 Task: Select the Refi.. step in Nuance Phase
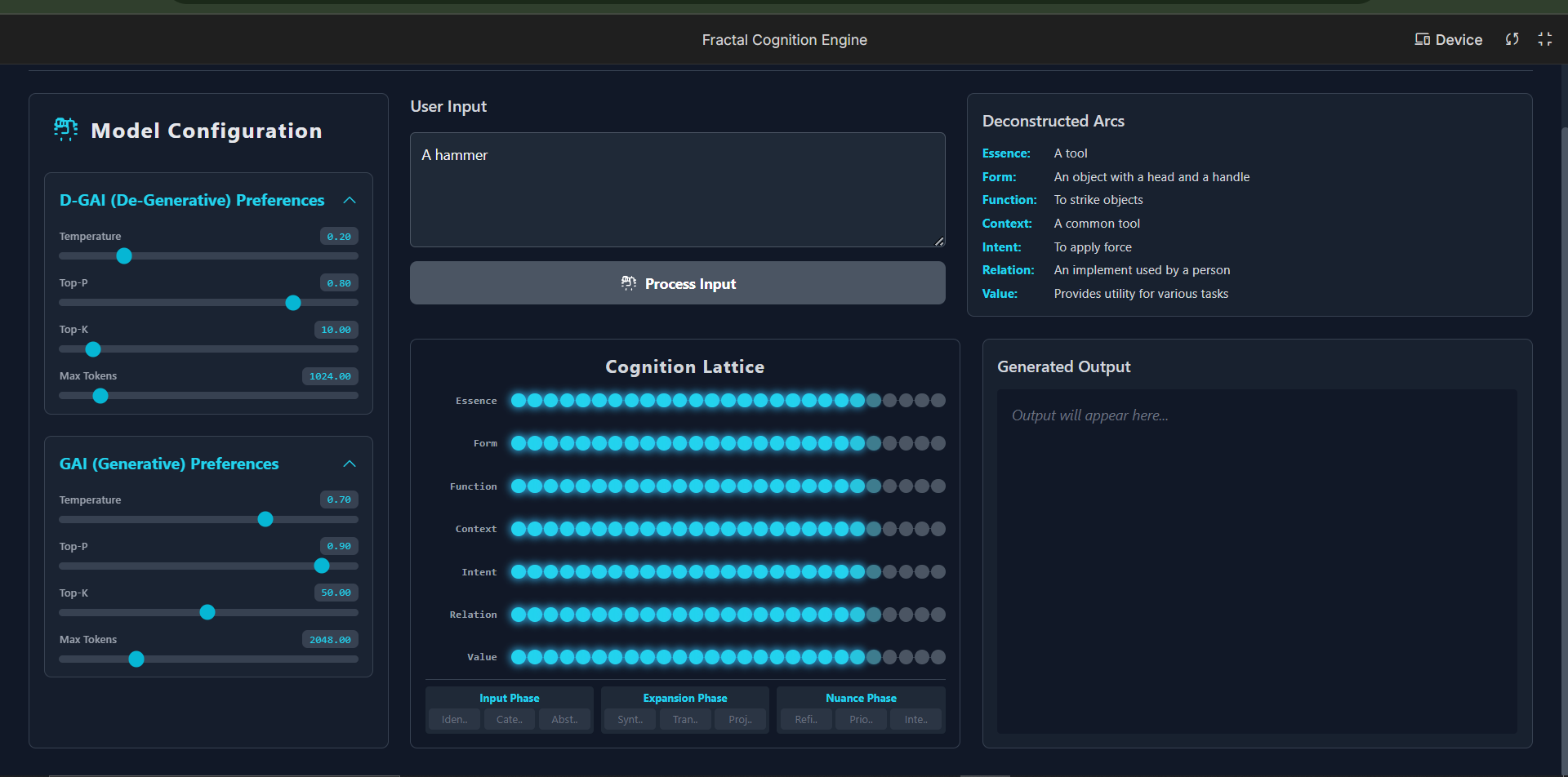(805, 719)
